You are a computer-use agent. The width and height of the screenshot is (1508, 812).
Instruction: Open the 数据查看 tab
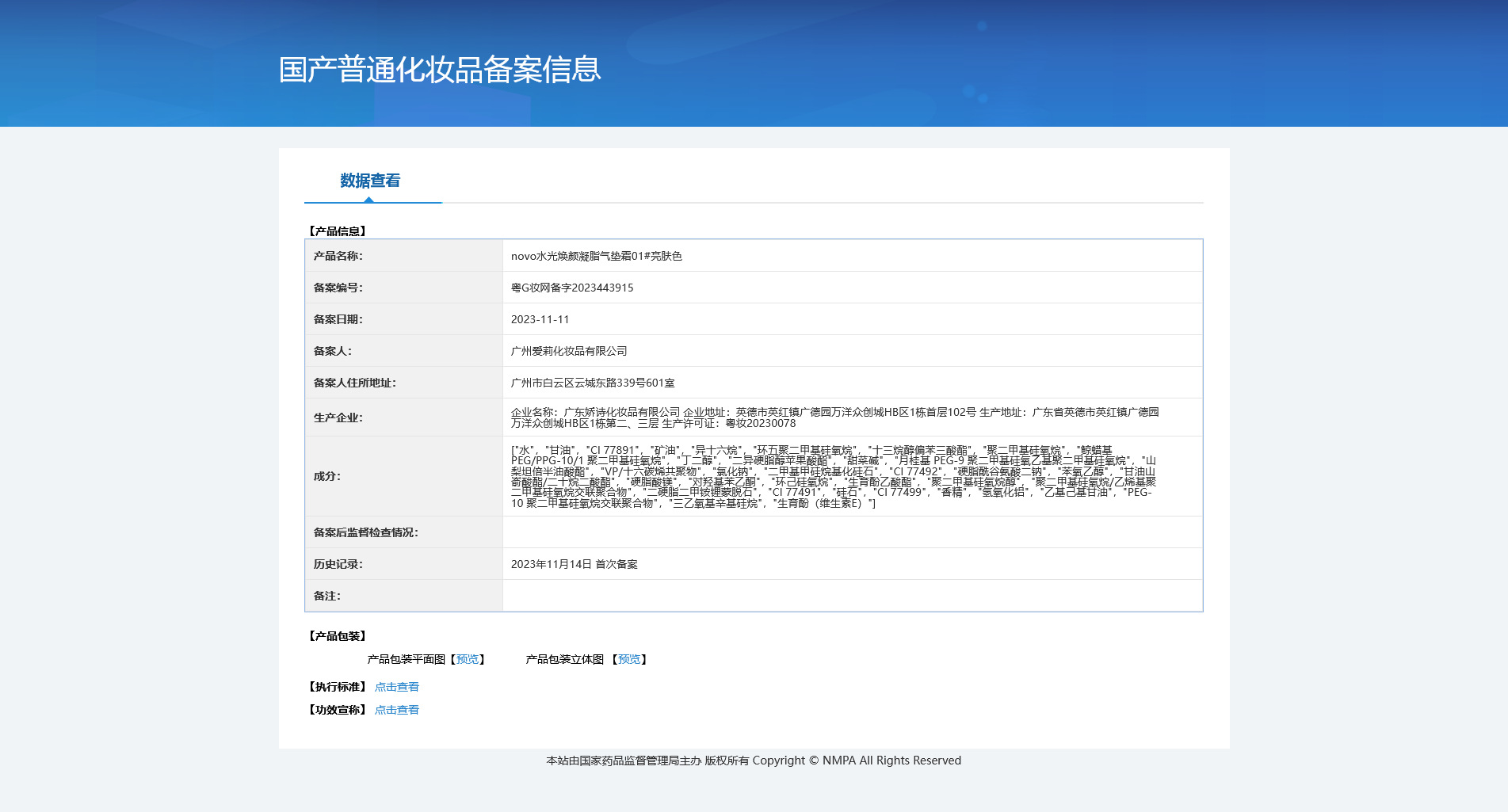[x=370, y=181]
